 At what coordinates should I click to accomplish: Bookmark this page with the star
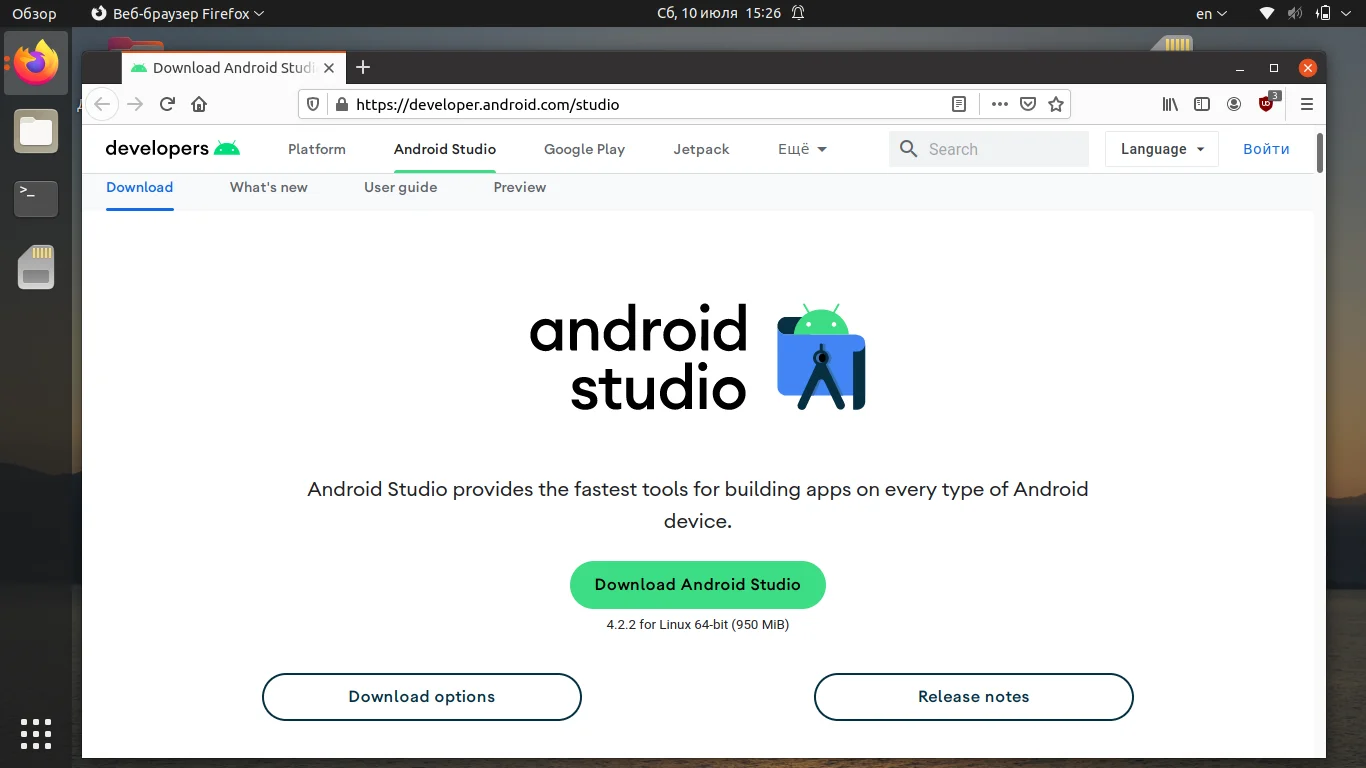coord(1056,104)
